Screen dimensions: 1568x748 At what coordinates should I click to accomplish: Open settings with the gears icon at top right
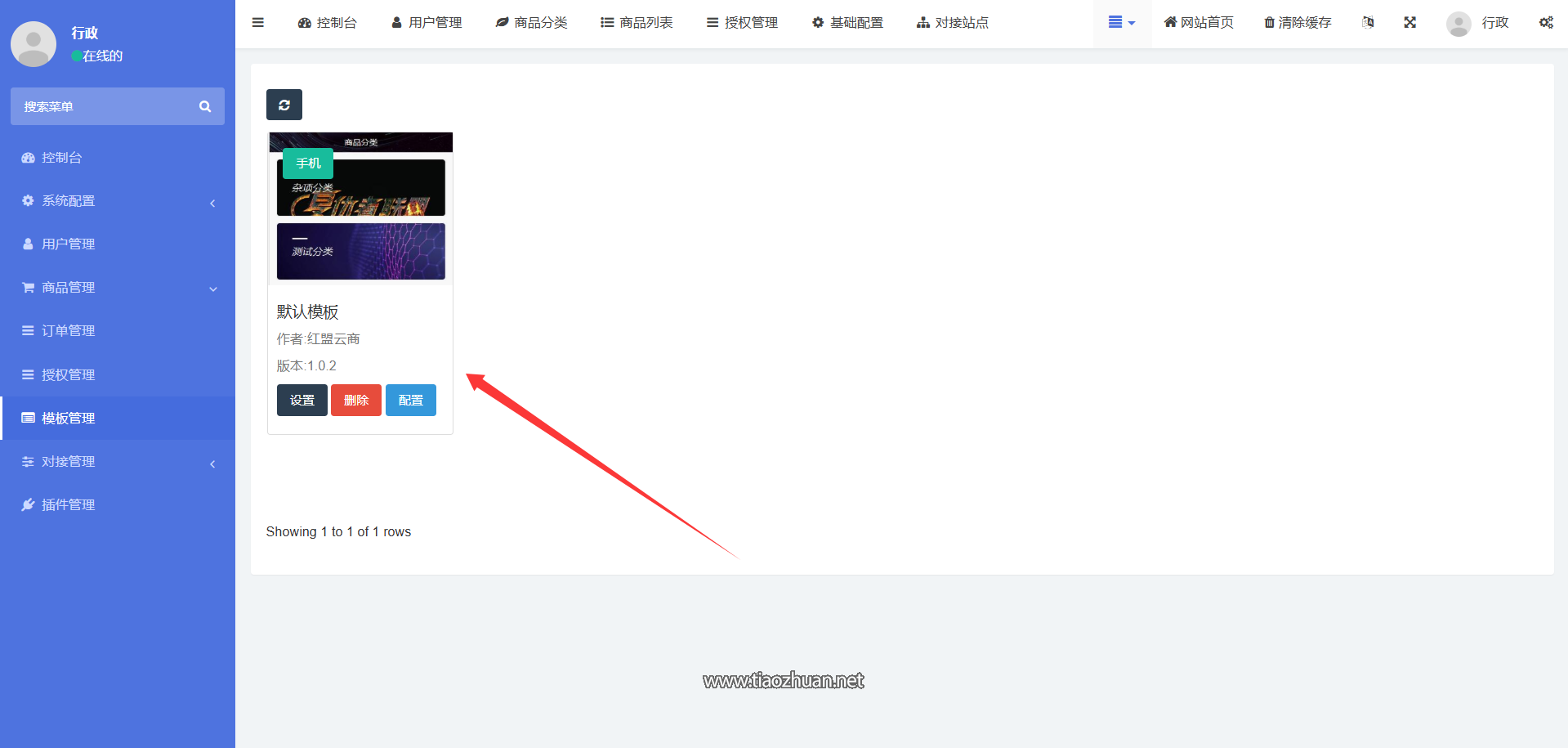click(x=1546, y=22)
